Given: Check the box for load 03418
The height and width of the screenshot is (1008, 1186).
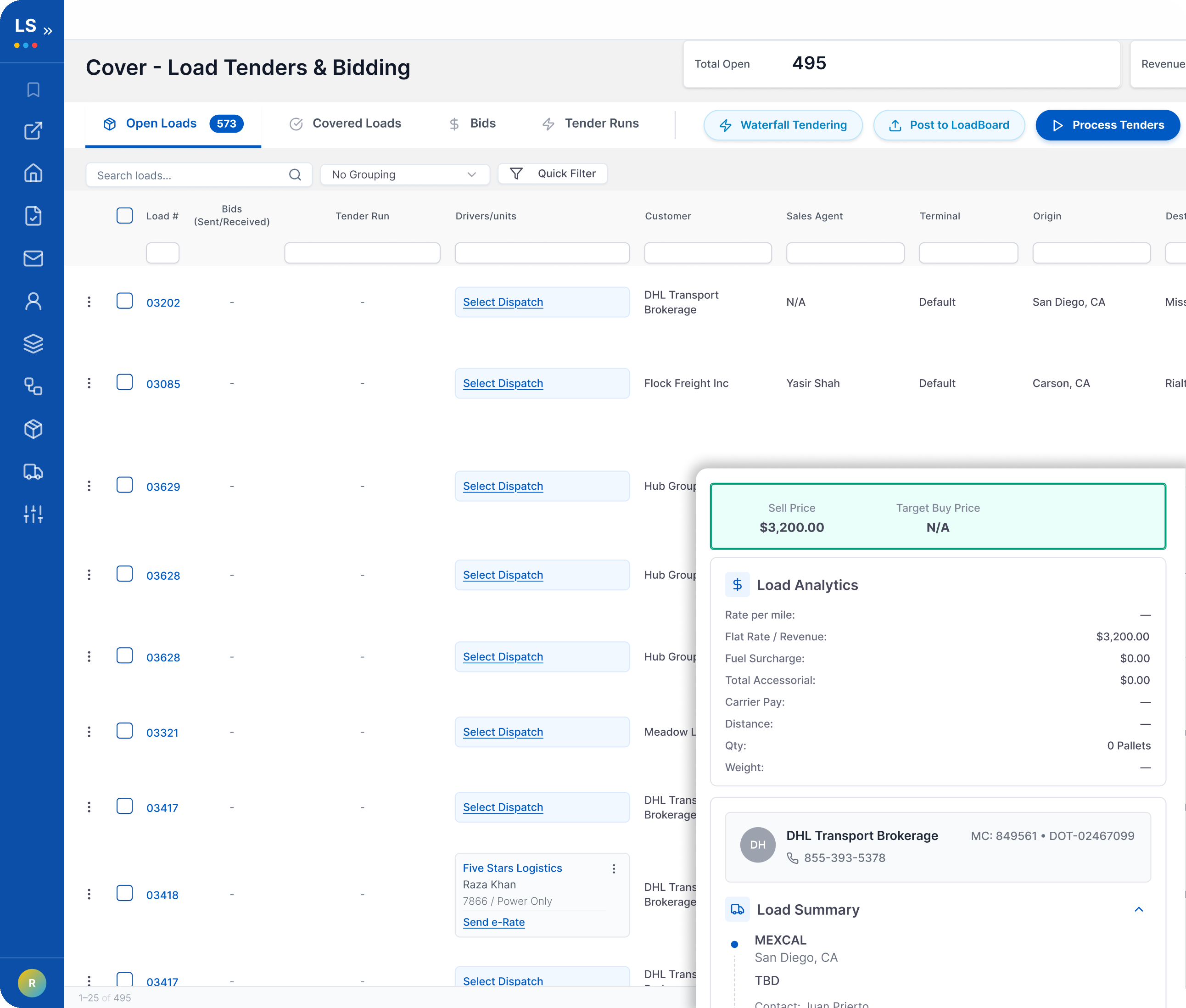Looking at the screenshot, I should 124,893.
